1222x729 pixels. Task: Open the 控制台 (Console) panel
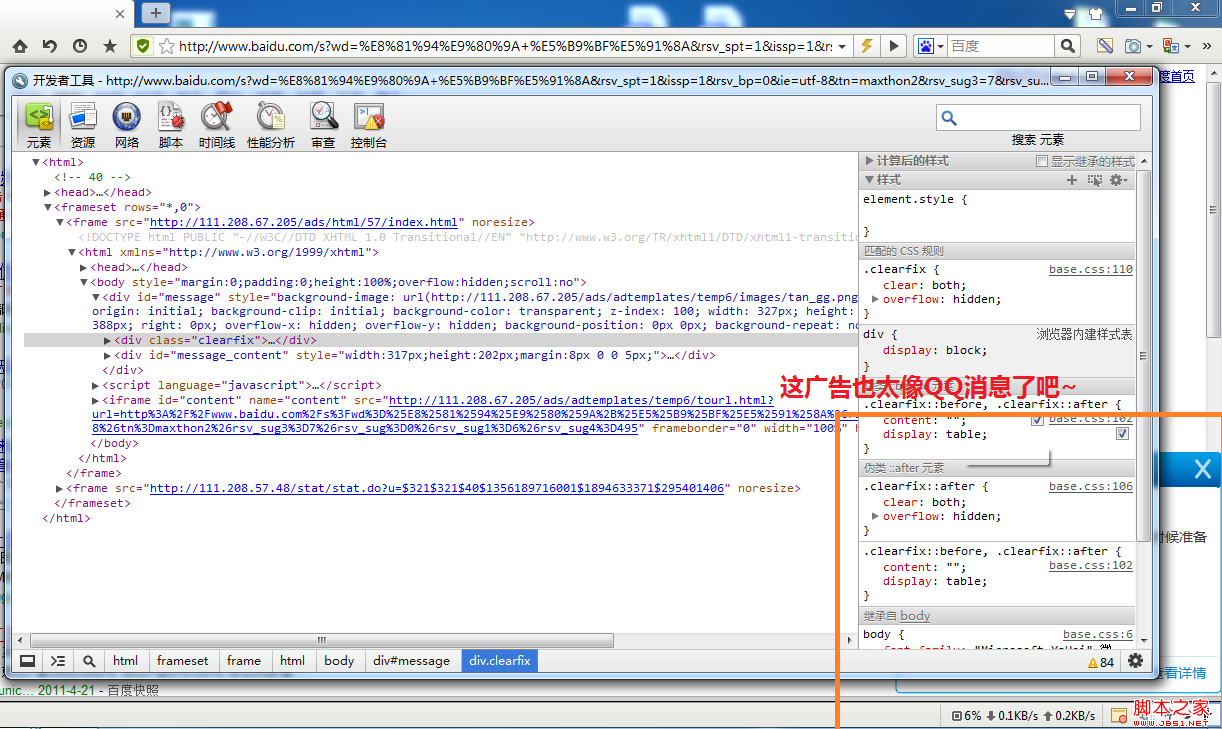pyautogui.click(x=368, y=124)
